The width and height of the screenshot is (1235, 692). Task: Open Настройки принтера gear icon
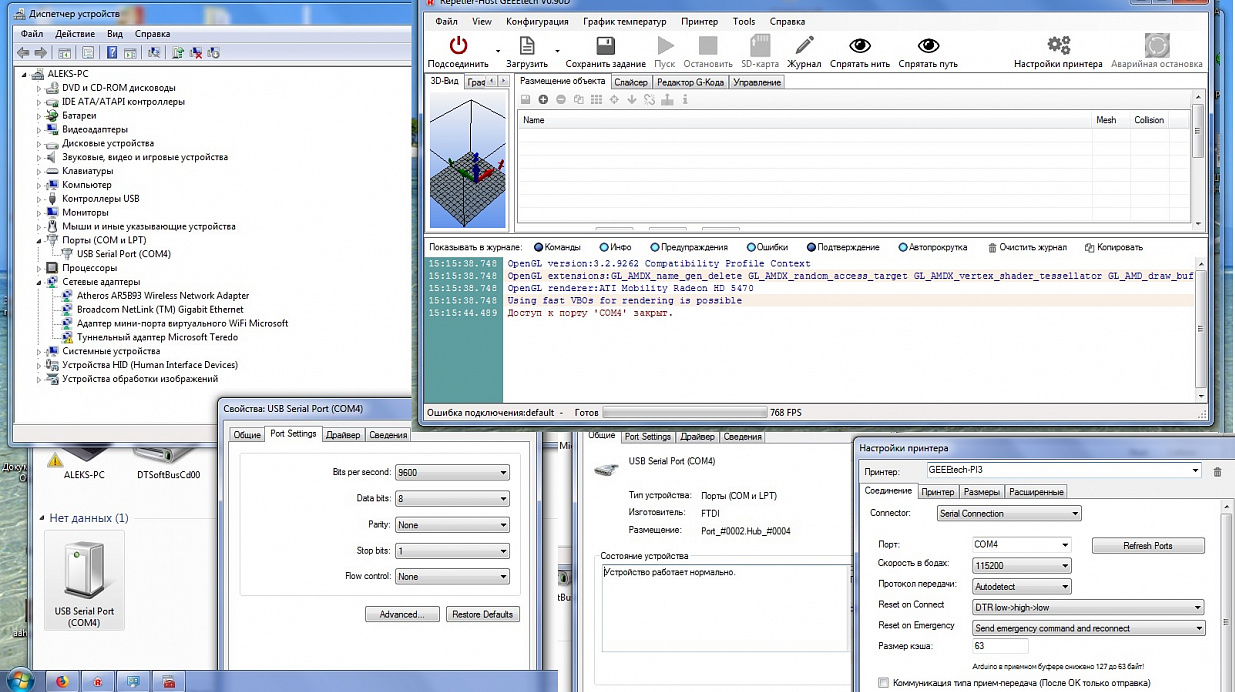[1058, 46]
